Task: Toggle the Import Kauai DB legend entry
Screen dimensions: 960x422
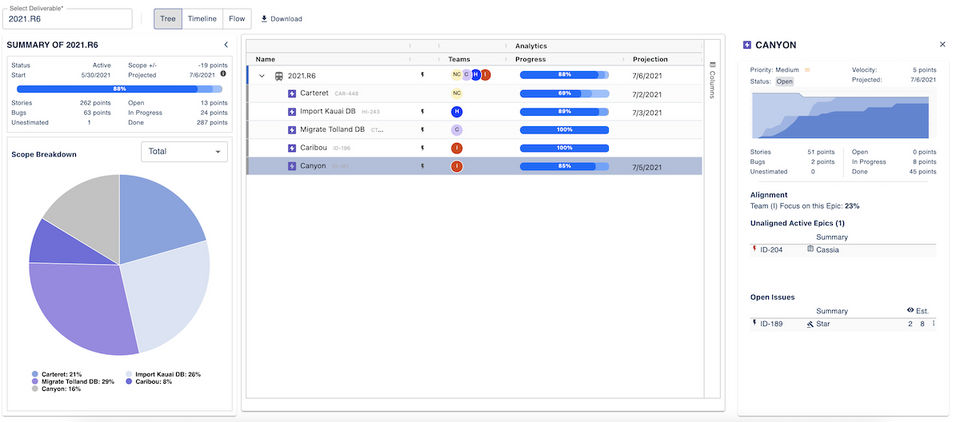Action: [x=163, y=374]
